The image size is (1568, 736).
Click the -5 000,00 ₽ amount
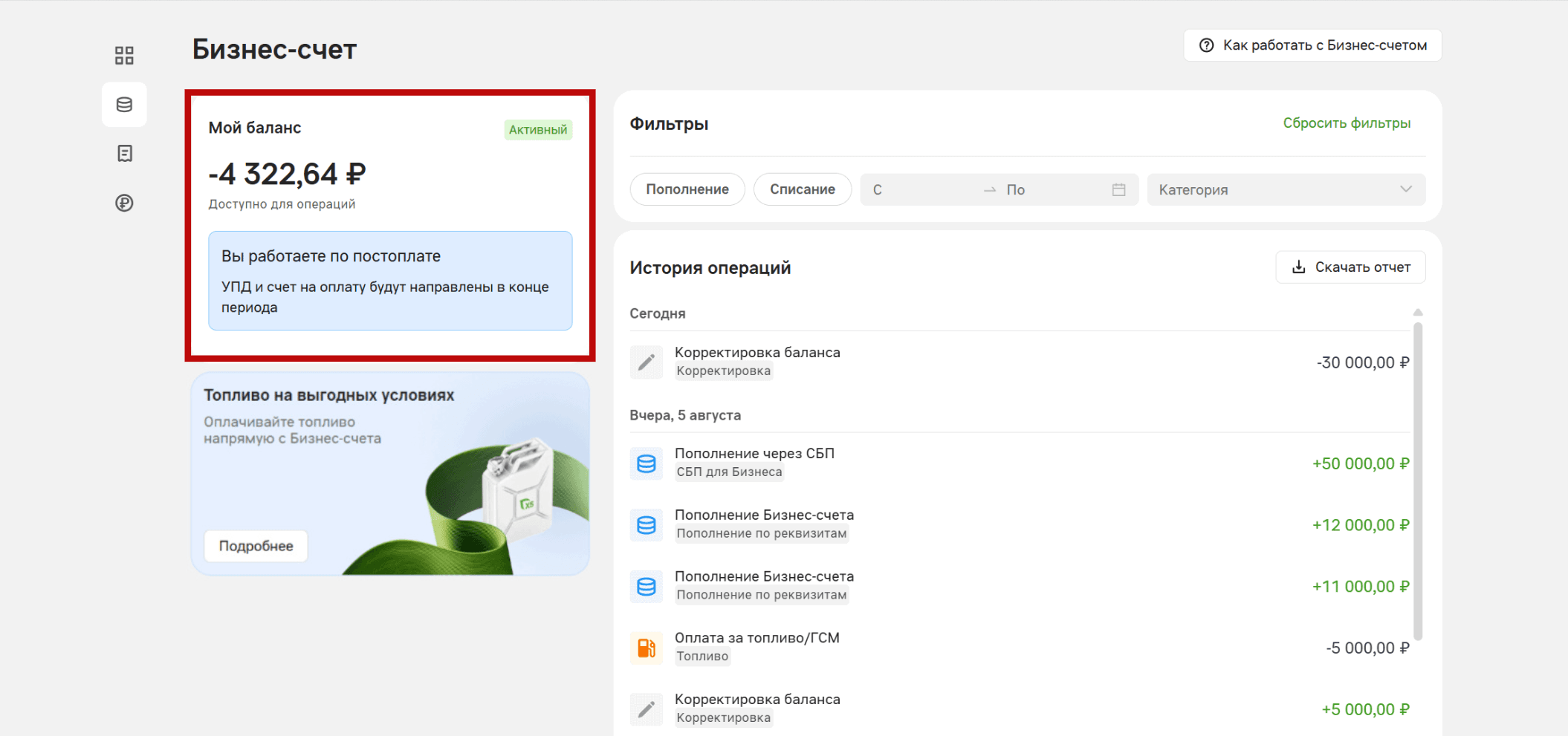(1367, 648)
